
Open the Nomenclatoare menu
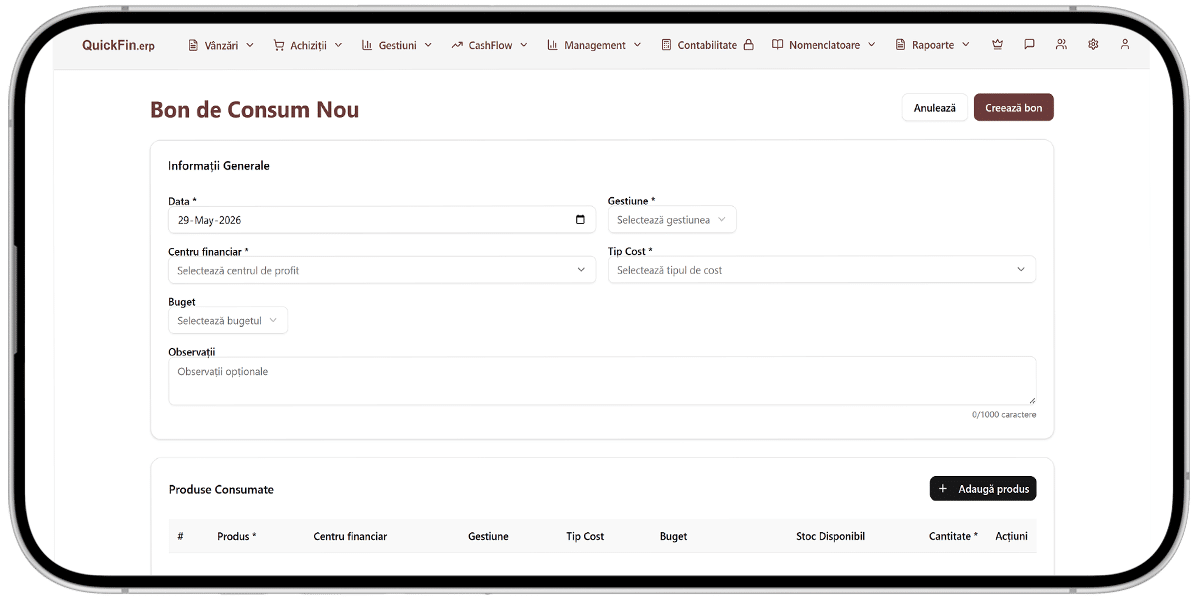824,45
